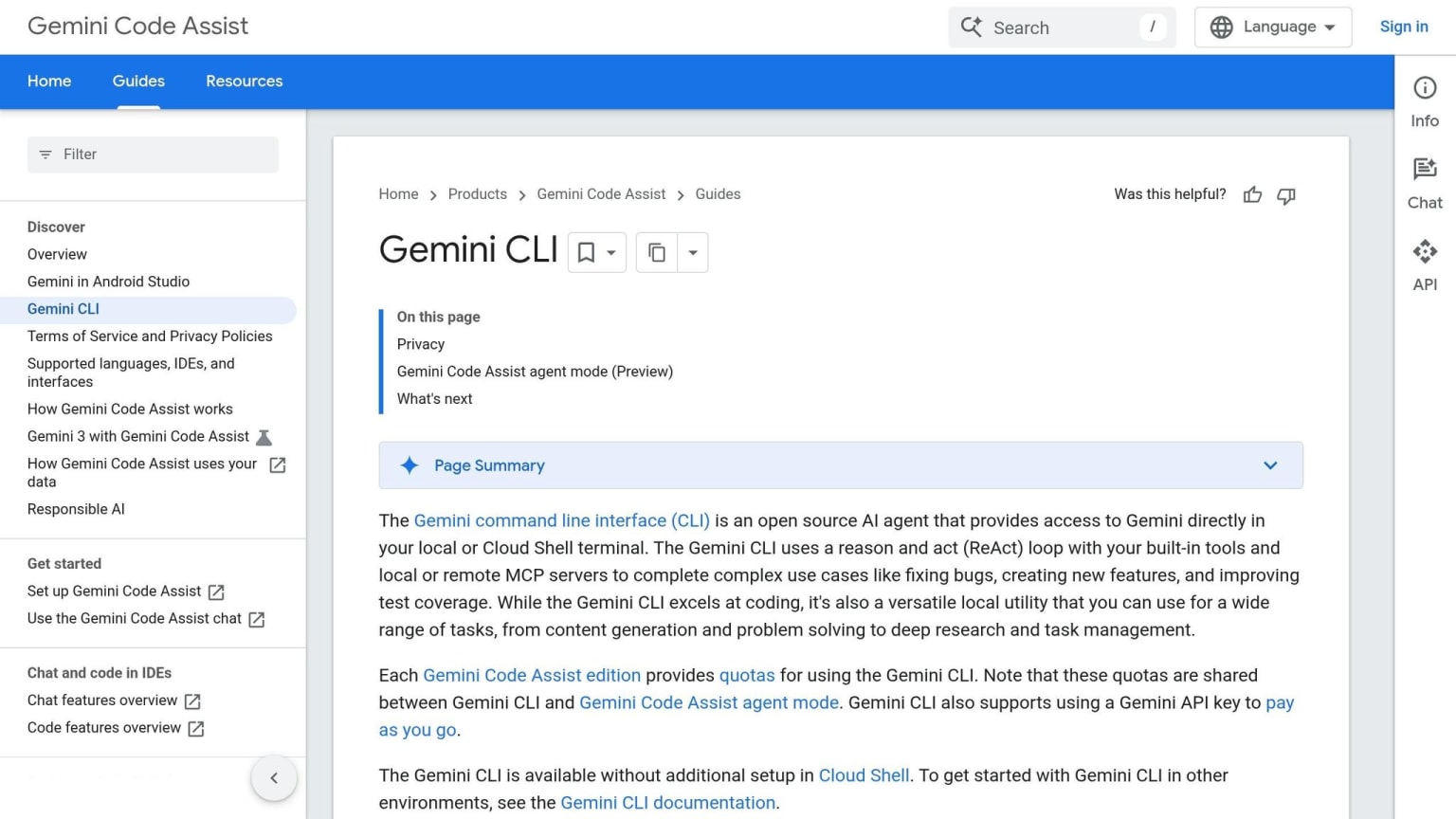
Task: Focus the Search input field
Action: tap(1062, 27)
